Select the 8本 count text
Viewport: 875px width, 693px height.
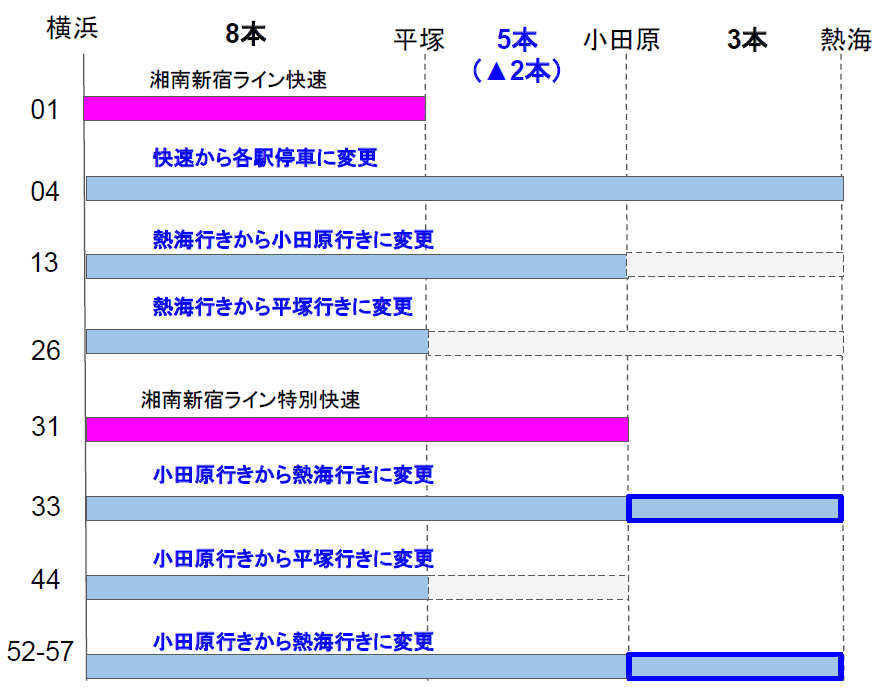pos(246,34)
